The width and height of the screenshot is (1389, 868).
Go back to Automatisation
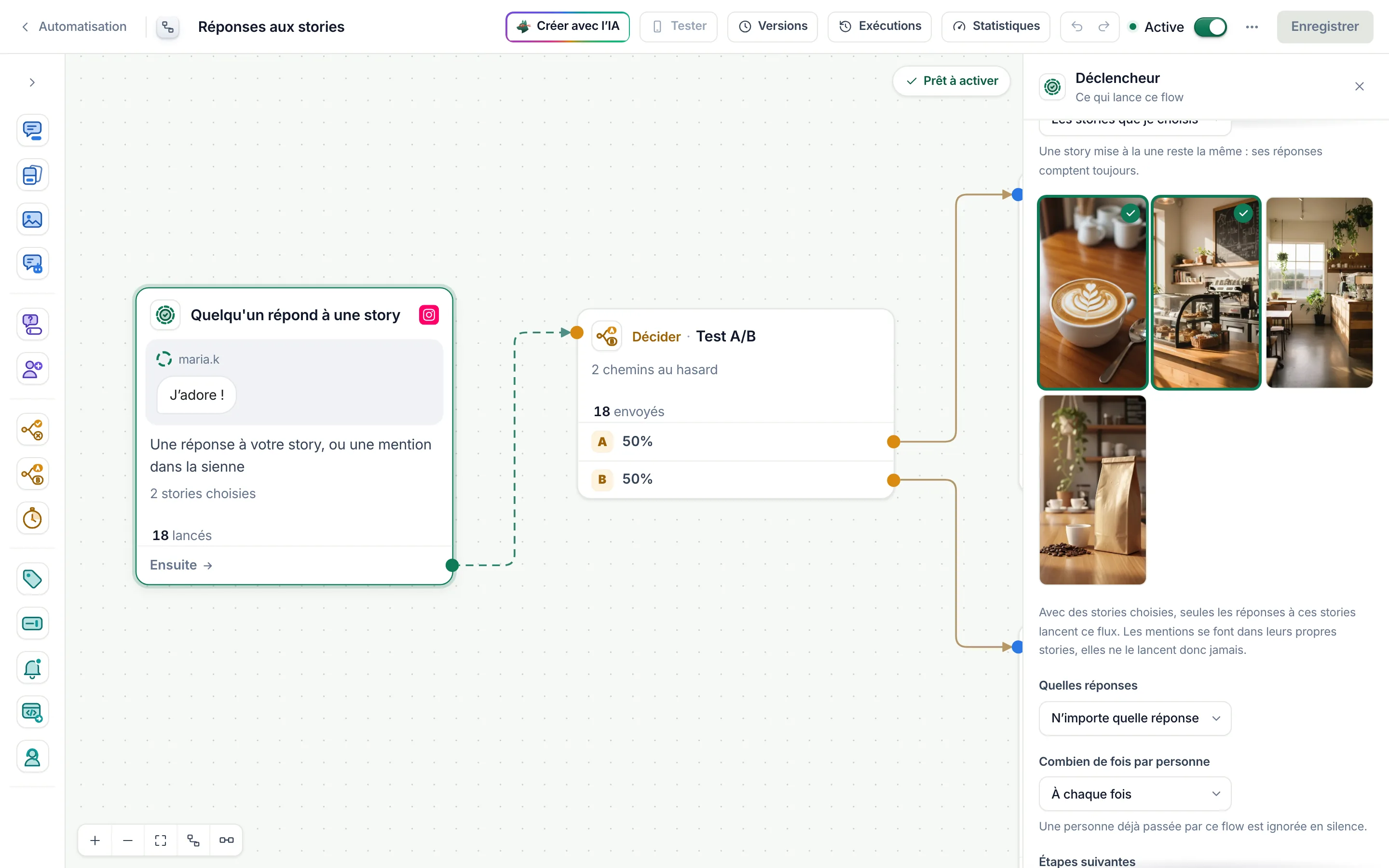(74, 27)
